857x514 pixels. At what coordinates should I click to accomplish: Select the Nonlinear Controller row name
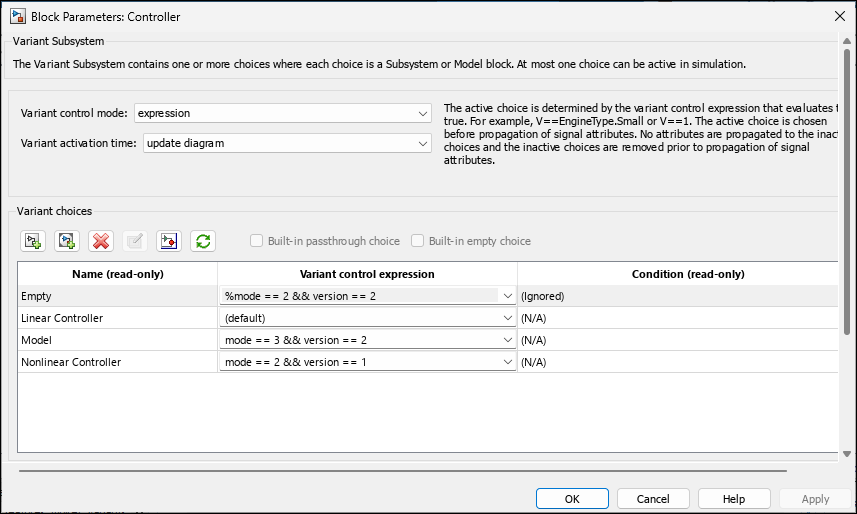(x=71, y=362)
